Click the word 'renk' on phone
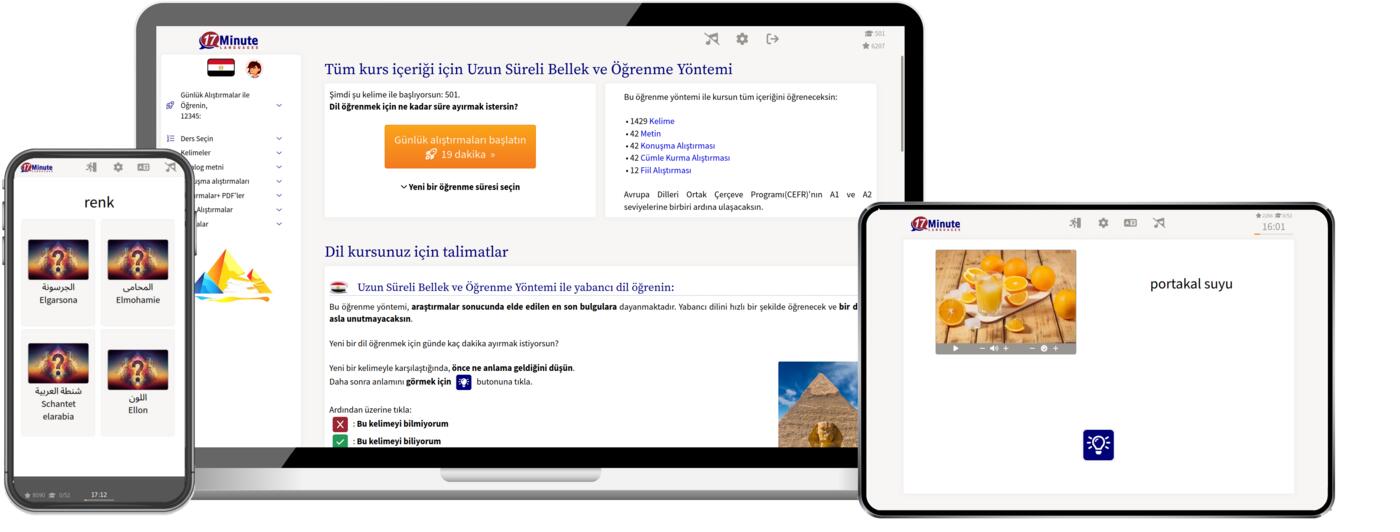Screen dimensions: 1400x532 (99, 202)
